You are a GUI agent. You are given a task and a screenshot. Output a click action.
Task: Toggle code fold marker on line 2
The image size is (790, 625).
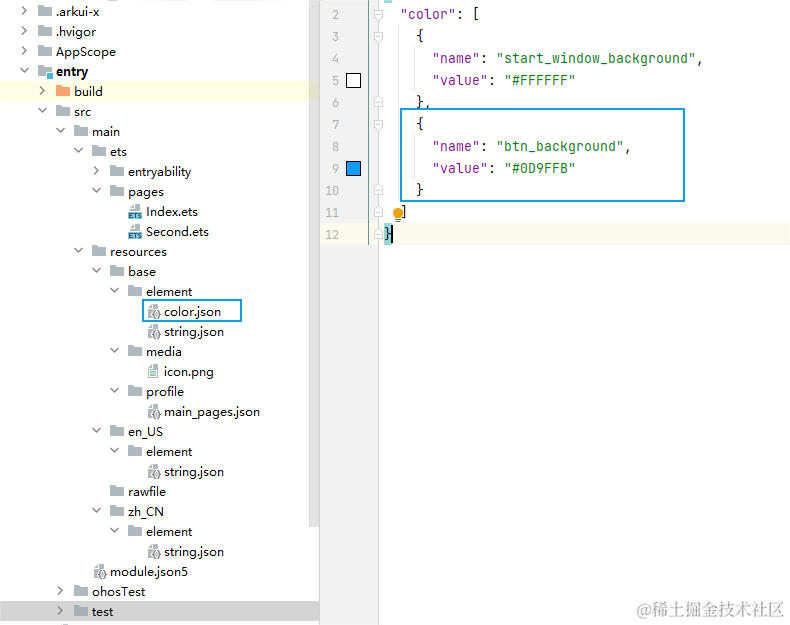(x=378, y=15)
